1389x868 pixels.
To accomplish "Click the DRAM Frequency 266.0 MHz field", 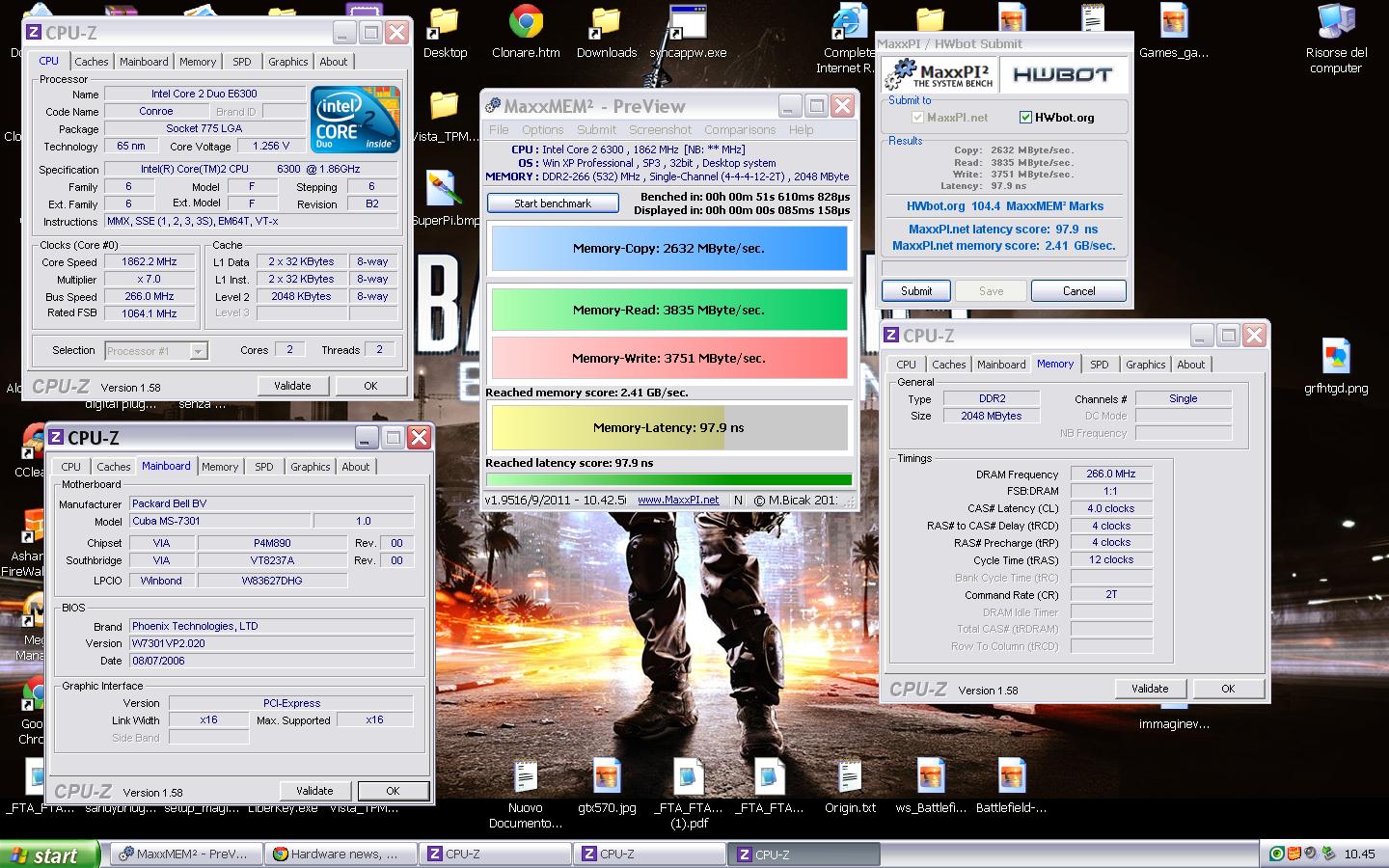I will (x=1110, y=474).
